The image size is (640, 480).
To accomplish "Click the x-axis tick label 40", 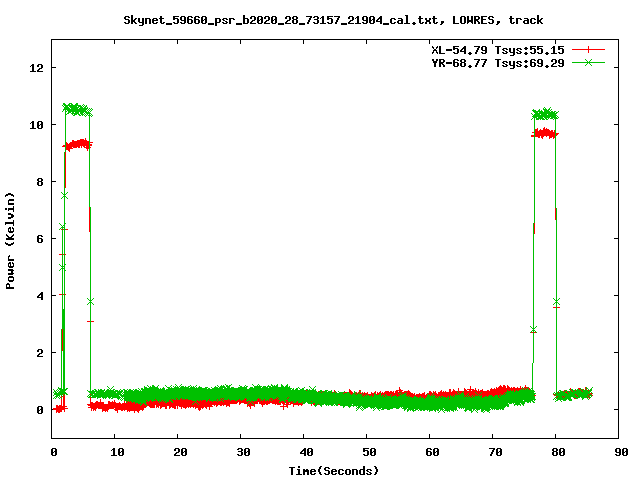I will tap(306, 452).
